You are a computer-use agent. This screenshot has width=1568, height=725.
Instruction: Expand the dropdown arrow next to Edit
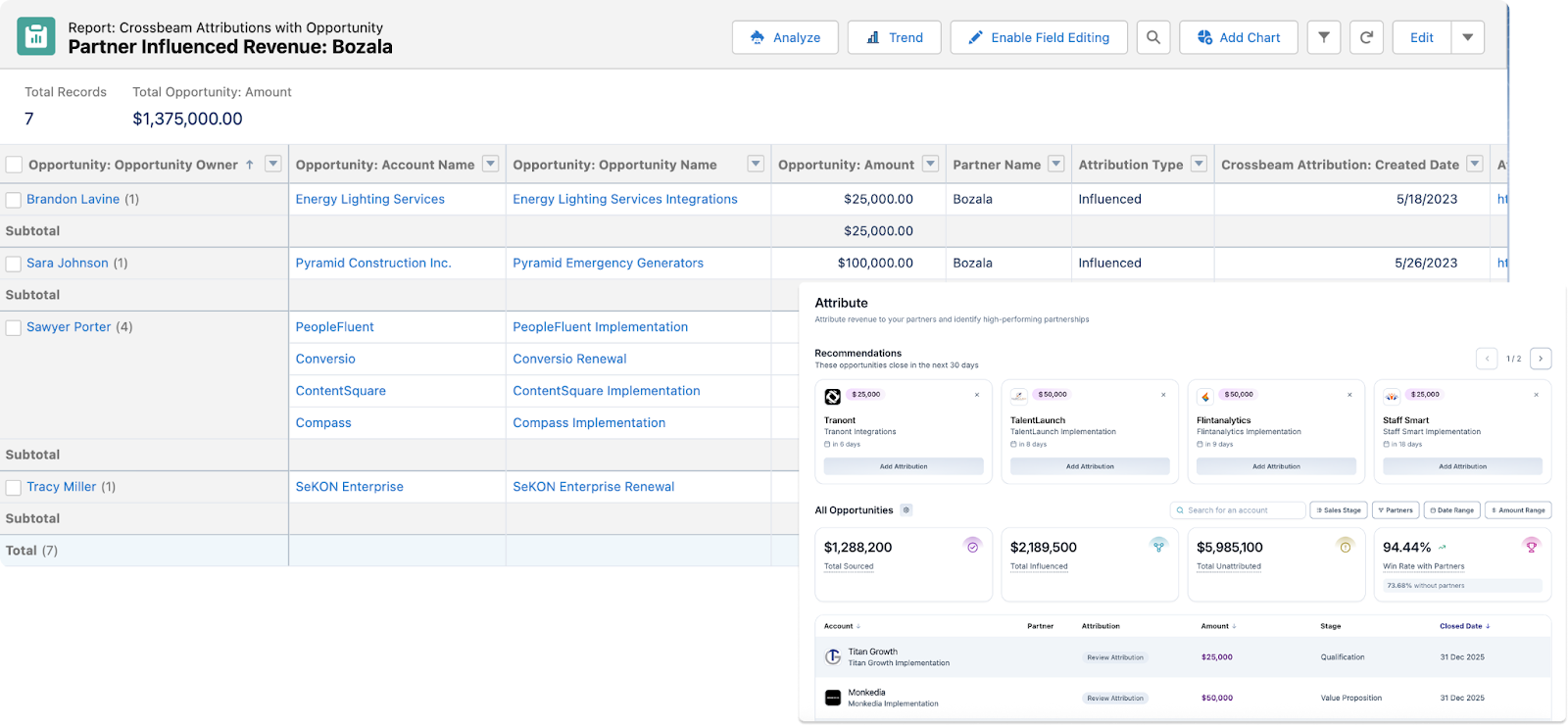pyautogui.click(x=1468, y=37)
